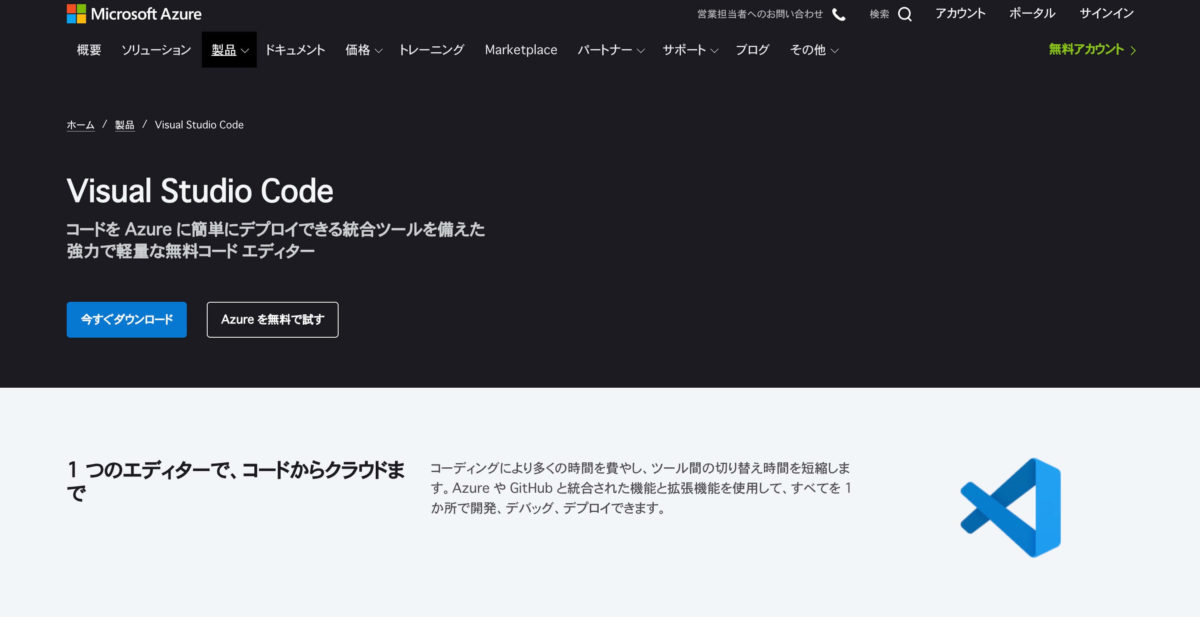
Task: Open the パートナー dropdown
Action: tap(610, 50)
